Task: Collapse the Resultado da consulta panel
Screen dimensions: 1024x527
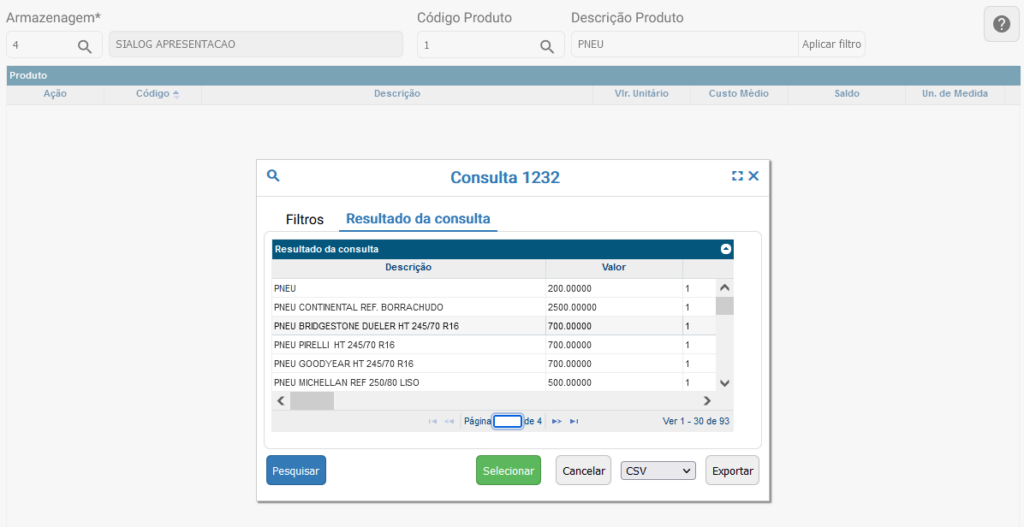Action: point(726,249)
